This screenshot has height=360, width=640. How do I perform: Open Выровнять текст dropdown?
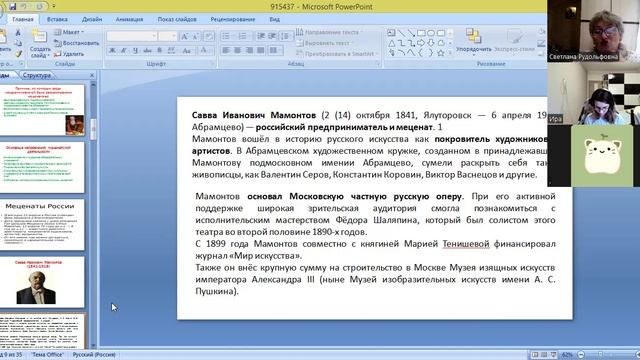(x=326, y=43)
